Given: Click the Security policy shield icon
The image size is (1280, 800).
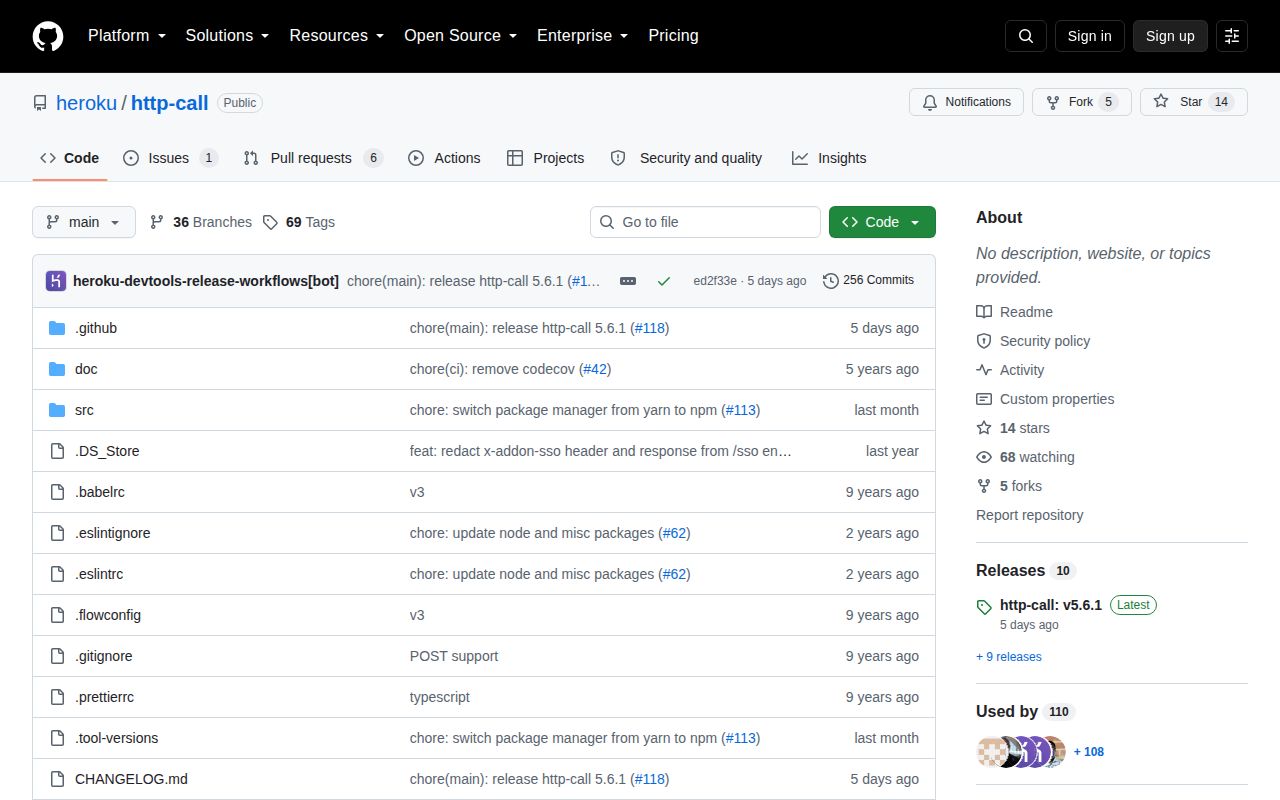Looking at the screenshot, I should (x=984, y=341).
